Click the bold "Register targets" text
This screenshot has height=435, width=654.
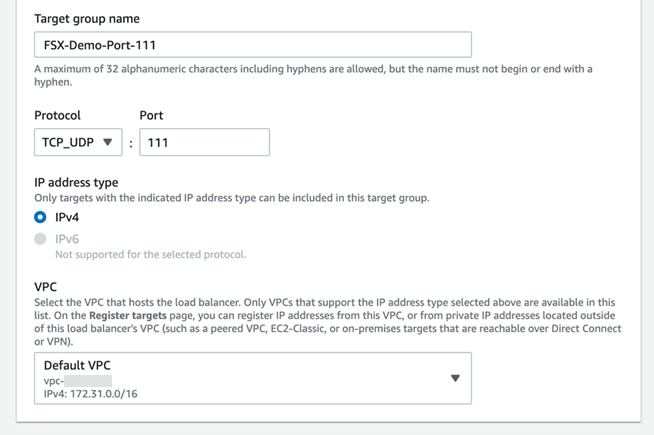coord(128,316)
